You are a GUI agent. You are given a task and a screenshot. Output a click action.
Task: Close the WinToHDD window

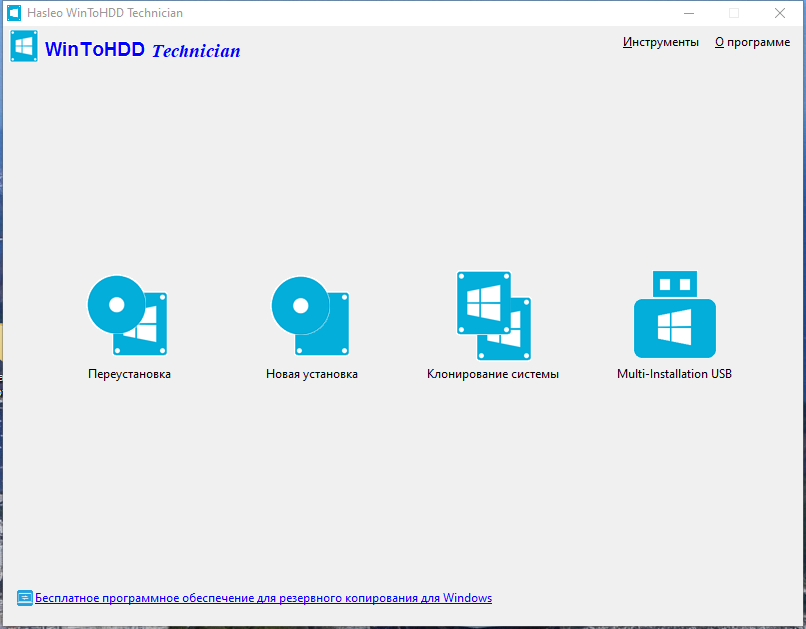pyautogui.click(x=779, y=13)
